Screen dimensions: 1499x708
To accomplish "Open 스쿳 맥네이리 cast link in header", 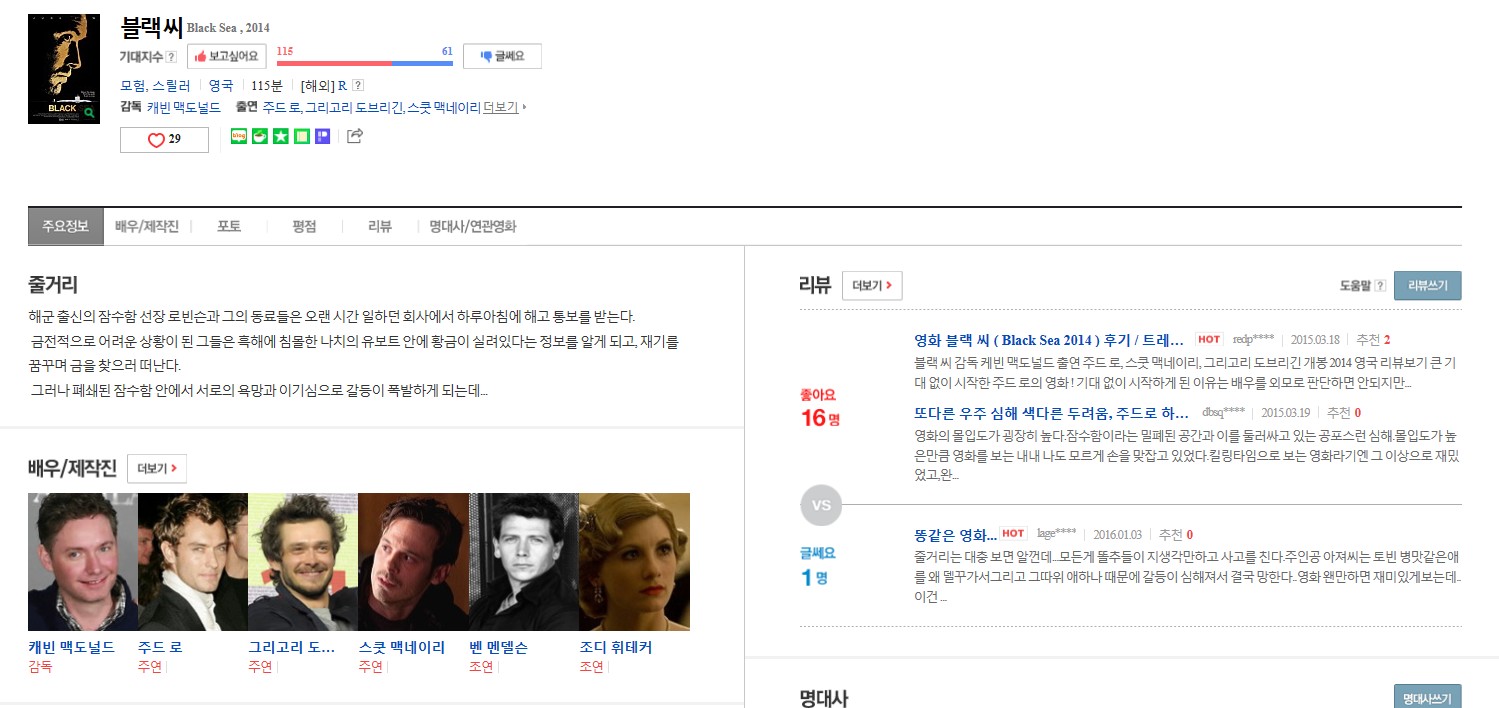I will (x=444, y=107).
